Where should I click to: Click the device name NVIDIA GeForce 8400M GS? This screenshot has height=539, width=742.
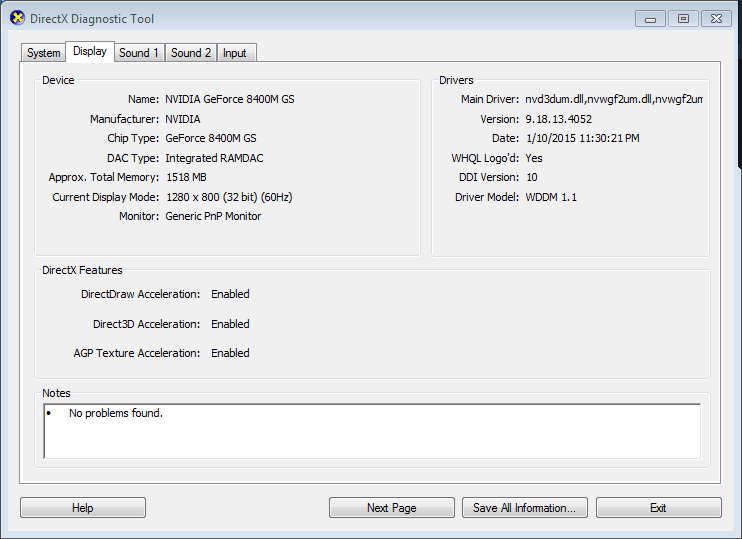229,99
